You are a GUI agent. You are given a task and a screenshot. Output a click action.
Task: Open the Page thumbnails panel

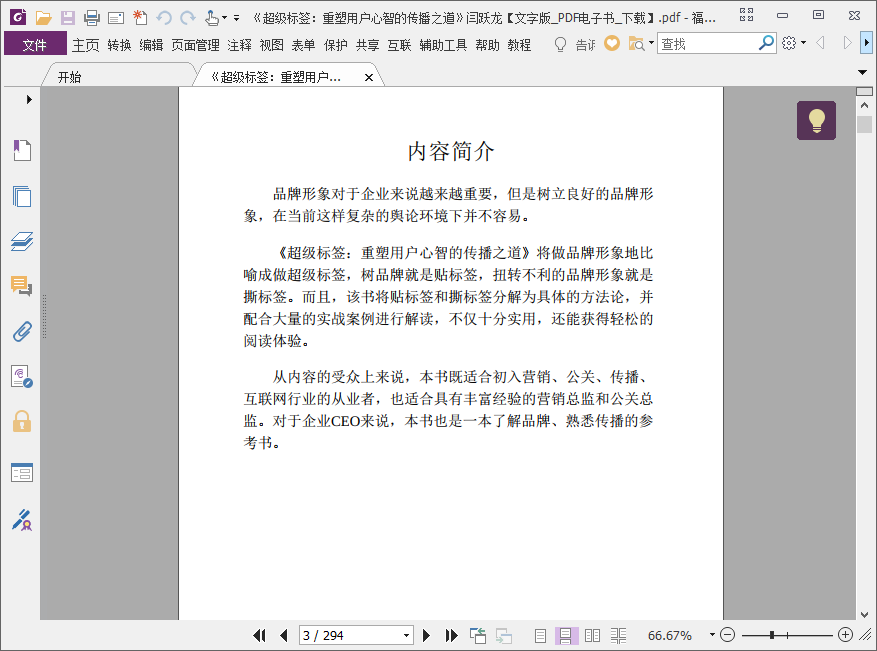tap(22, 196)
